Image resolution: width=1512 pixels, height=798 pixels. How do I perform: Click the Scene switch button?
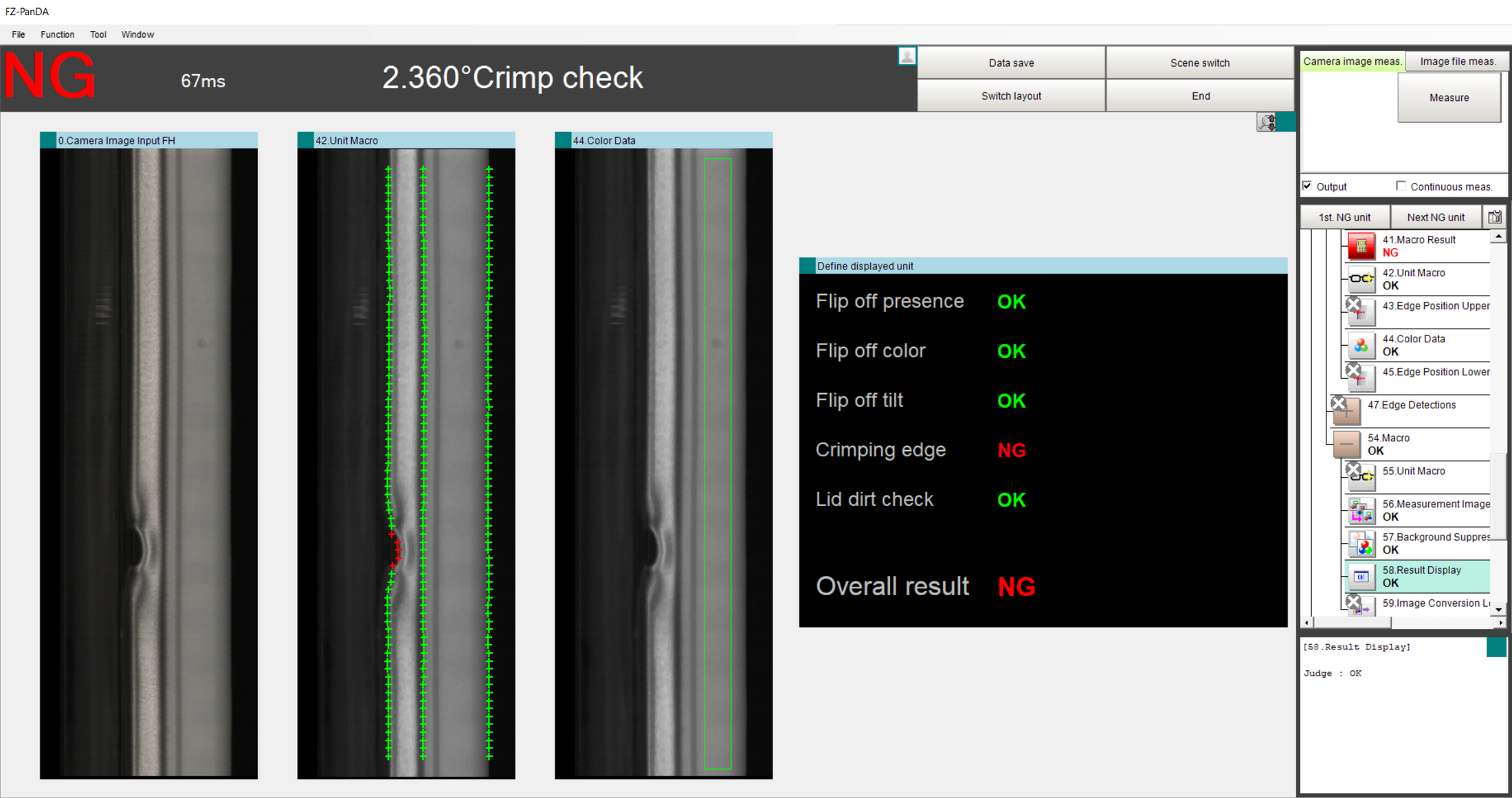point(1199,63)
